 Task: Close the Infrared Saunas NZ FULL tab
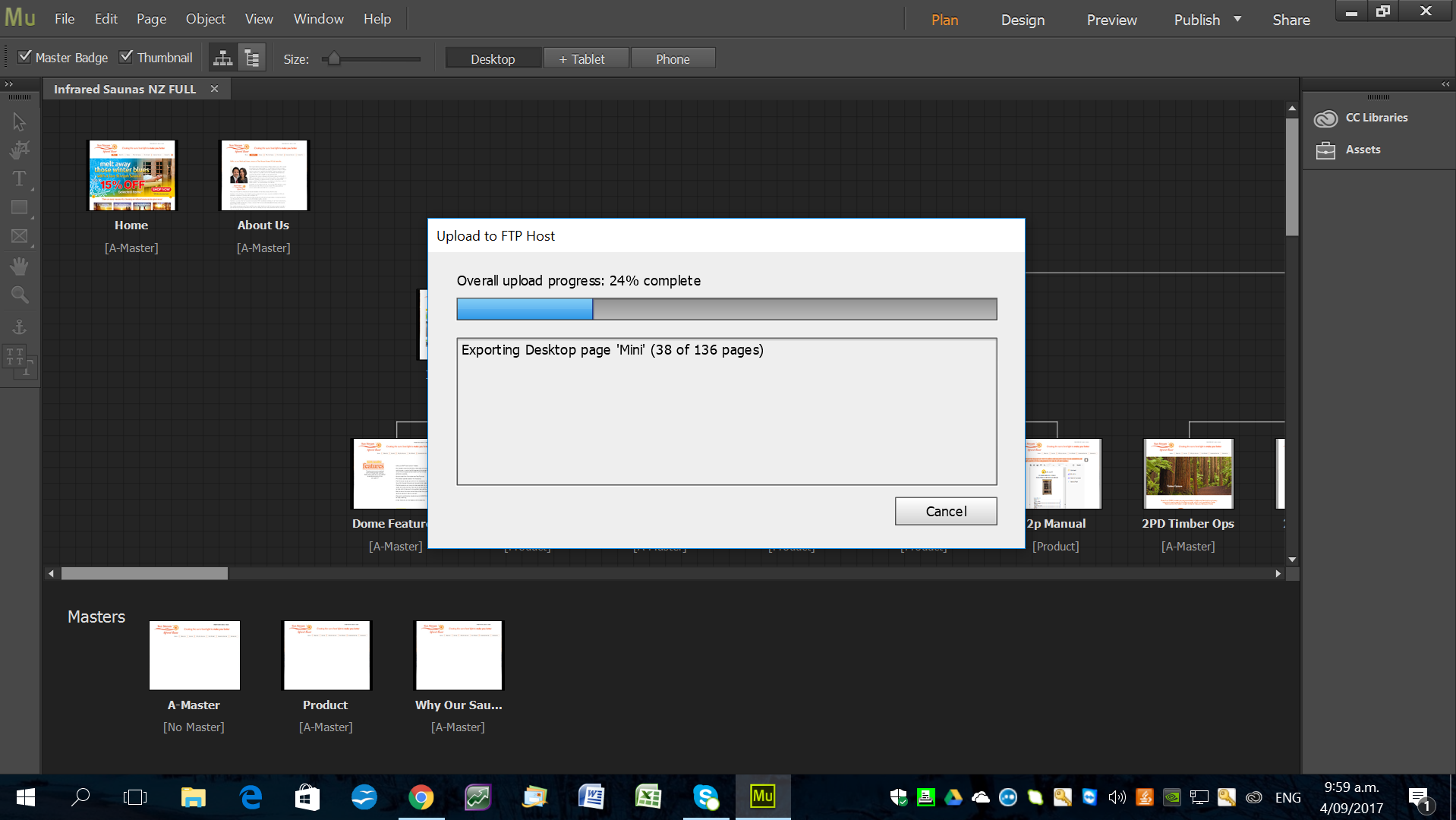click(215, 89)
